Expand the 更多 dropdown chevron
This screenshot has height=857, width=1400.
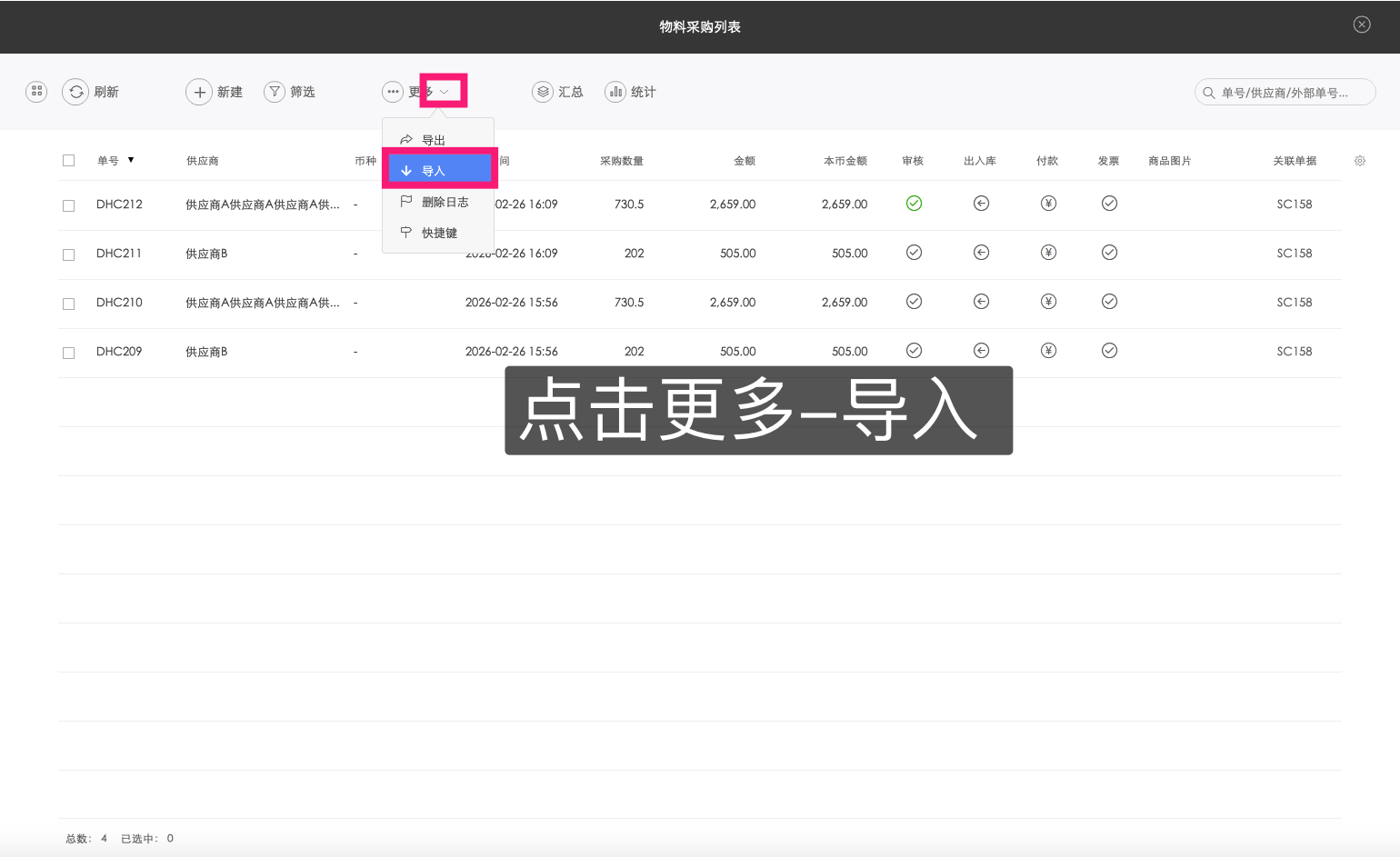[x=445, y=91]
